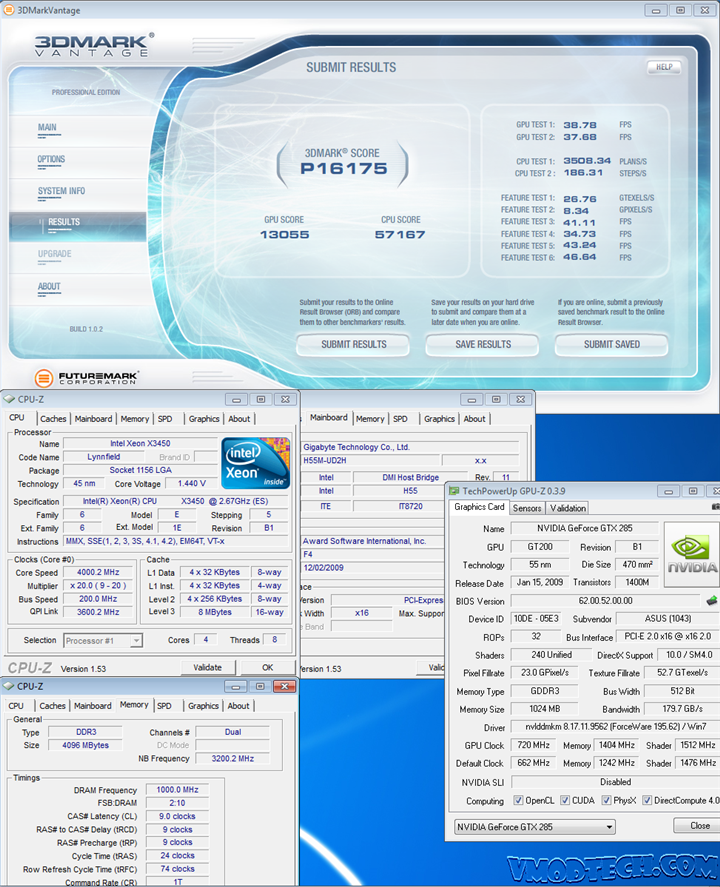Click the H55M-UD2H mainboard model field
Screen dimensions: 720x887
coord(370,460)
